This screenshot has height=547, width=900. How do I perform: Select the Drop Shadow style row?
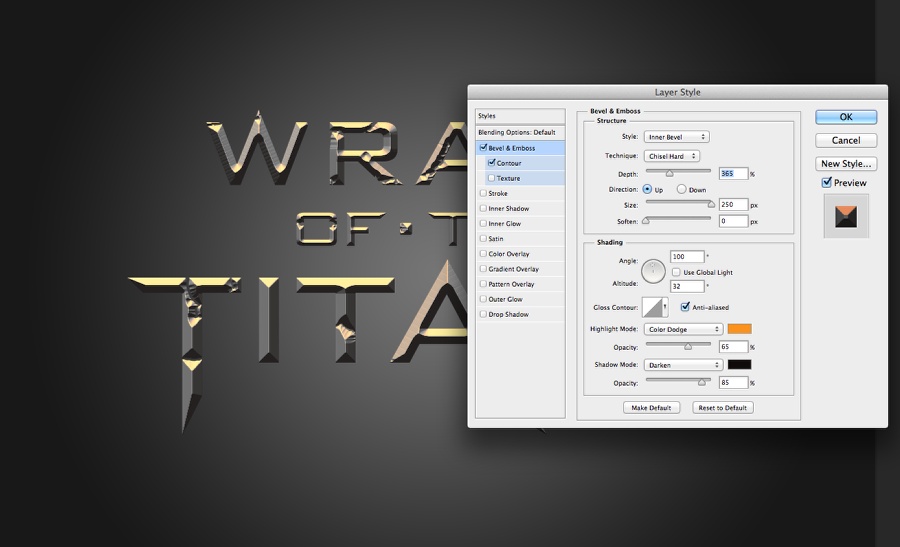pos(520,314)
